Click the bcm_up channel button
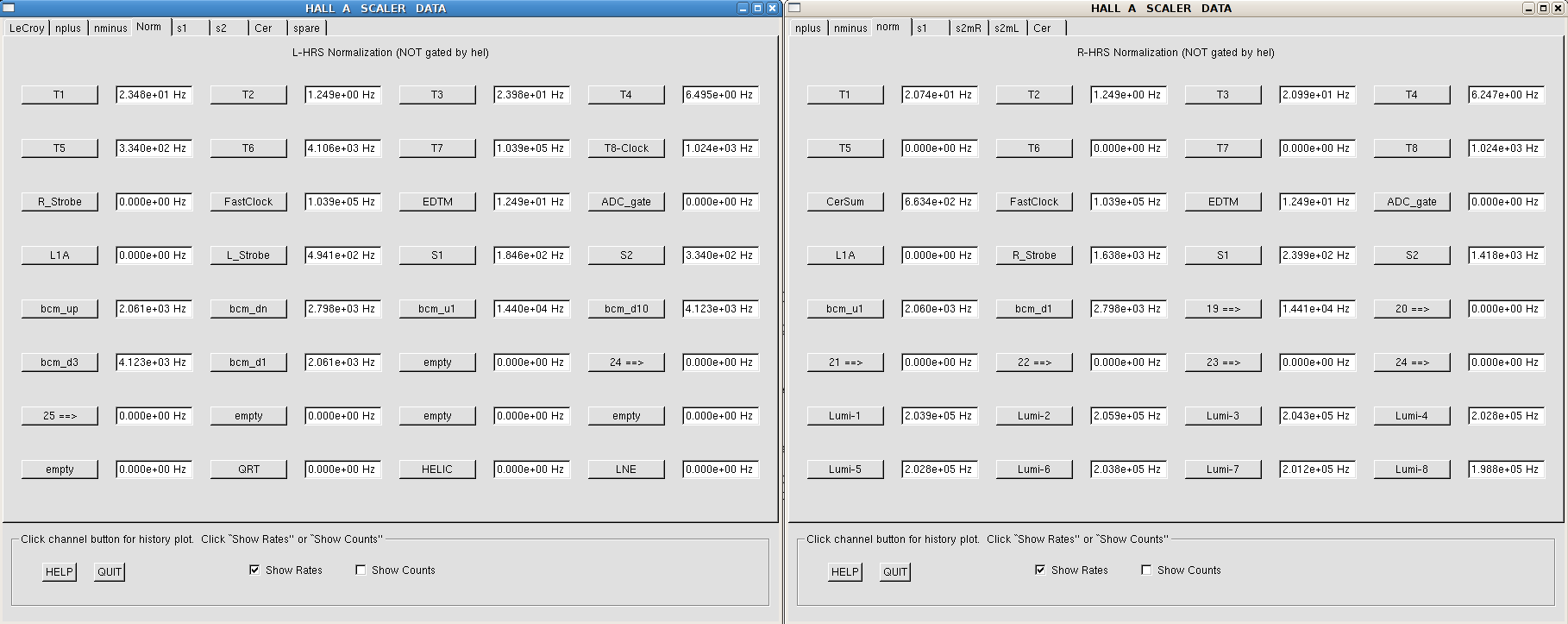1568x624 pixels. pos(60,309)
